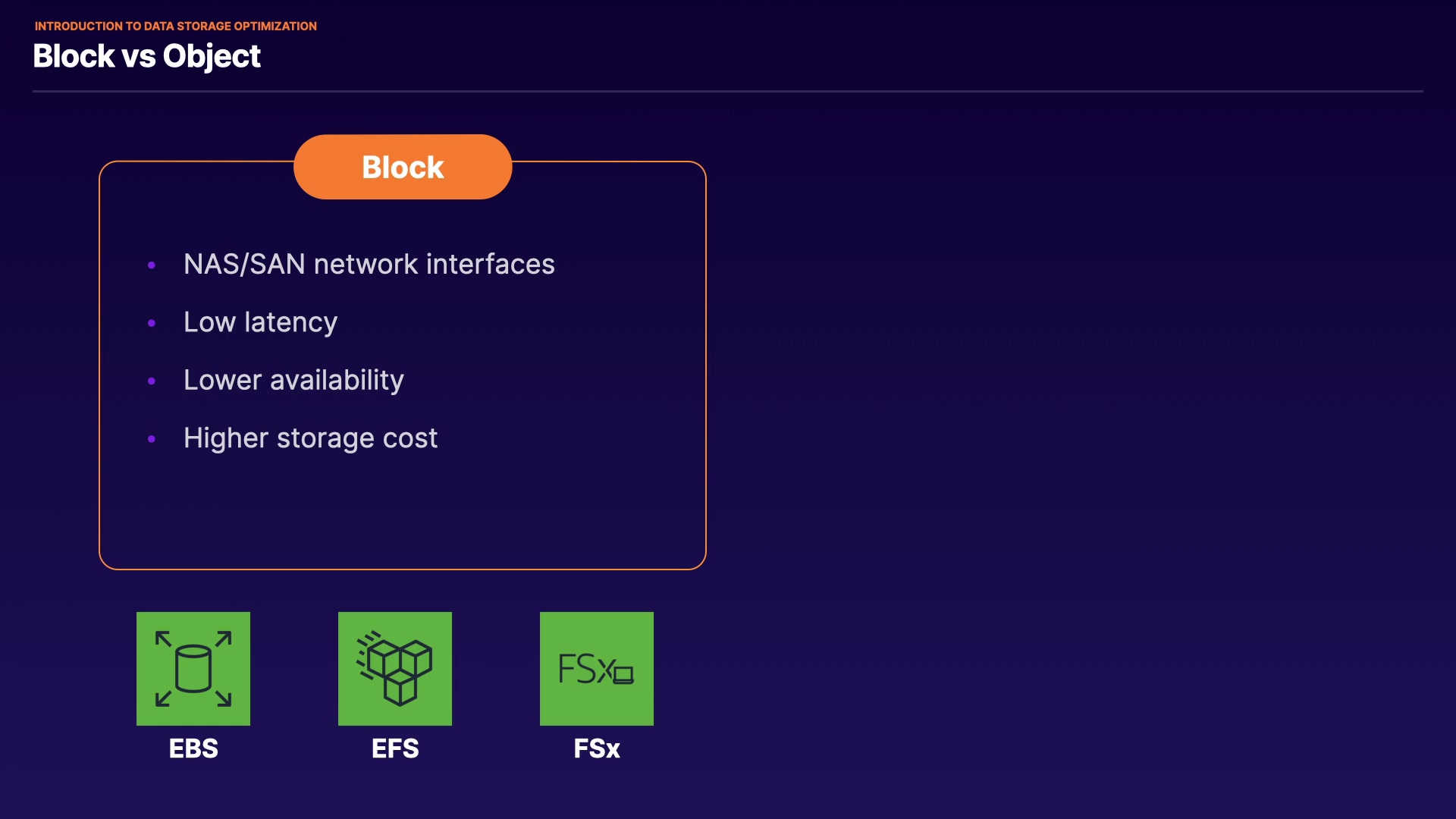Select the Low latency bullet text
Screen dimensions: 1456x819
click(260, 322)
